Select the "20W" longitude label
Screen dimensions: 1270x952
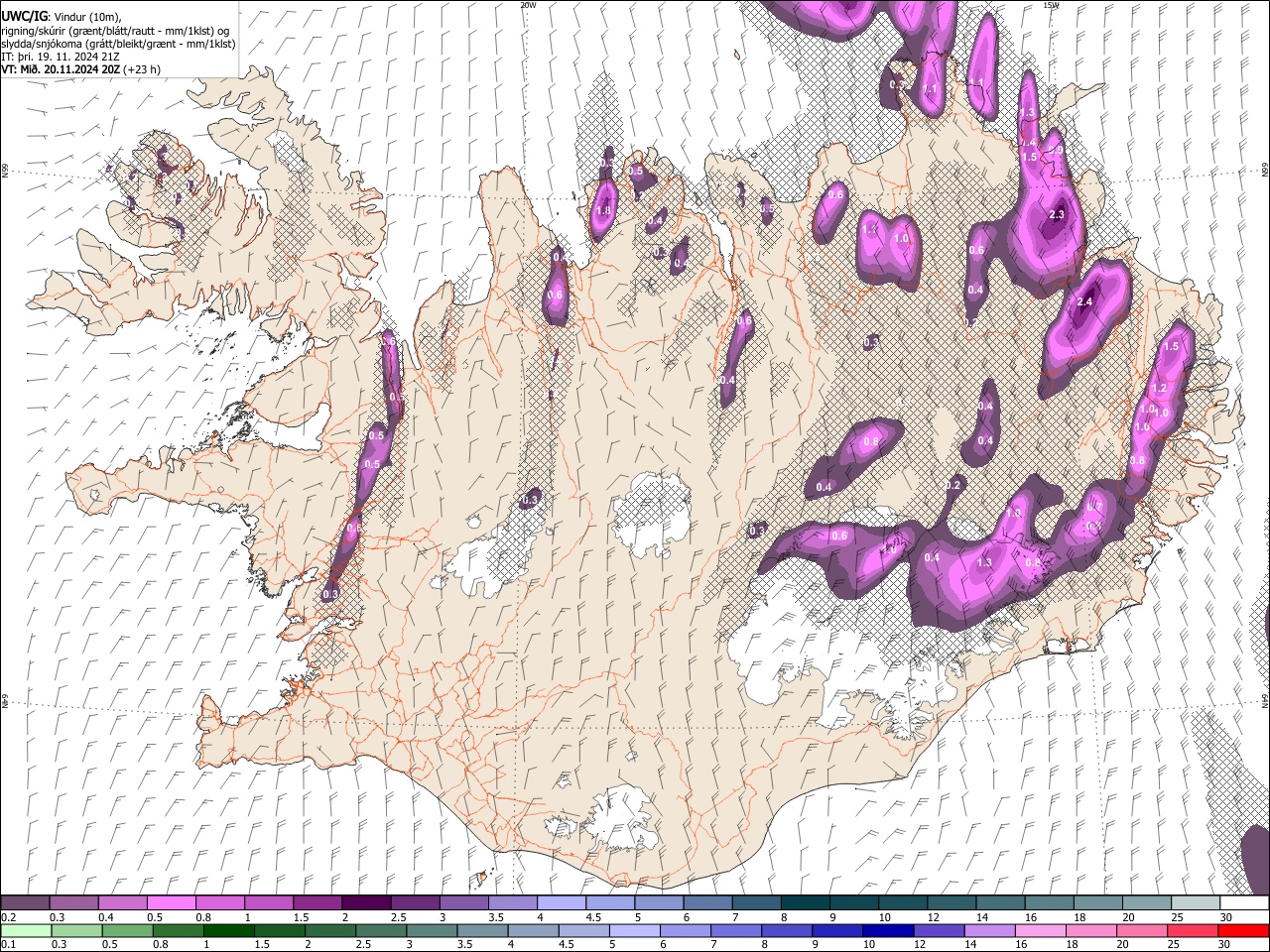coord(528,5)
